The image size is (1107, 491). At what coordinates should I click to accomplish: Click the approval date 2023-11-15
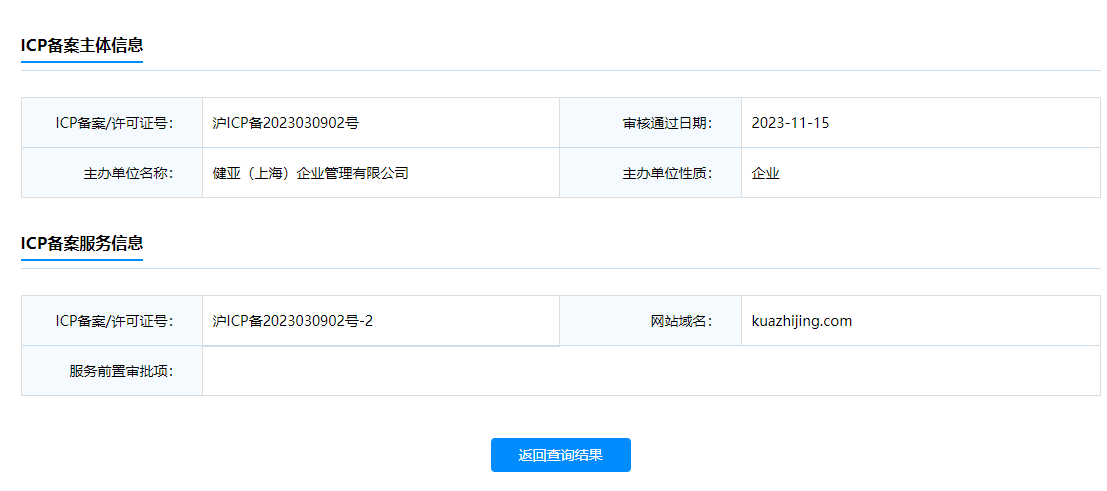click(x=790, y=123)
